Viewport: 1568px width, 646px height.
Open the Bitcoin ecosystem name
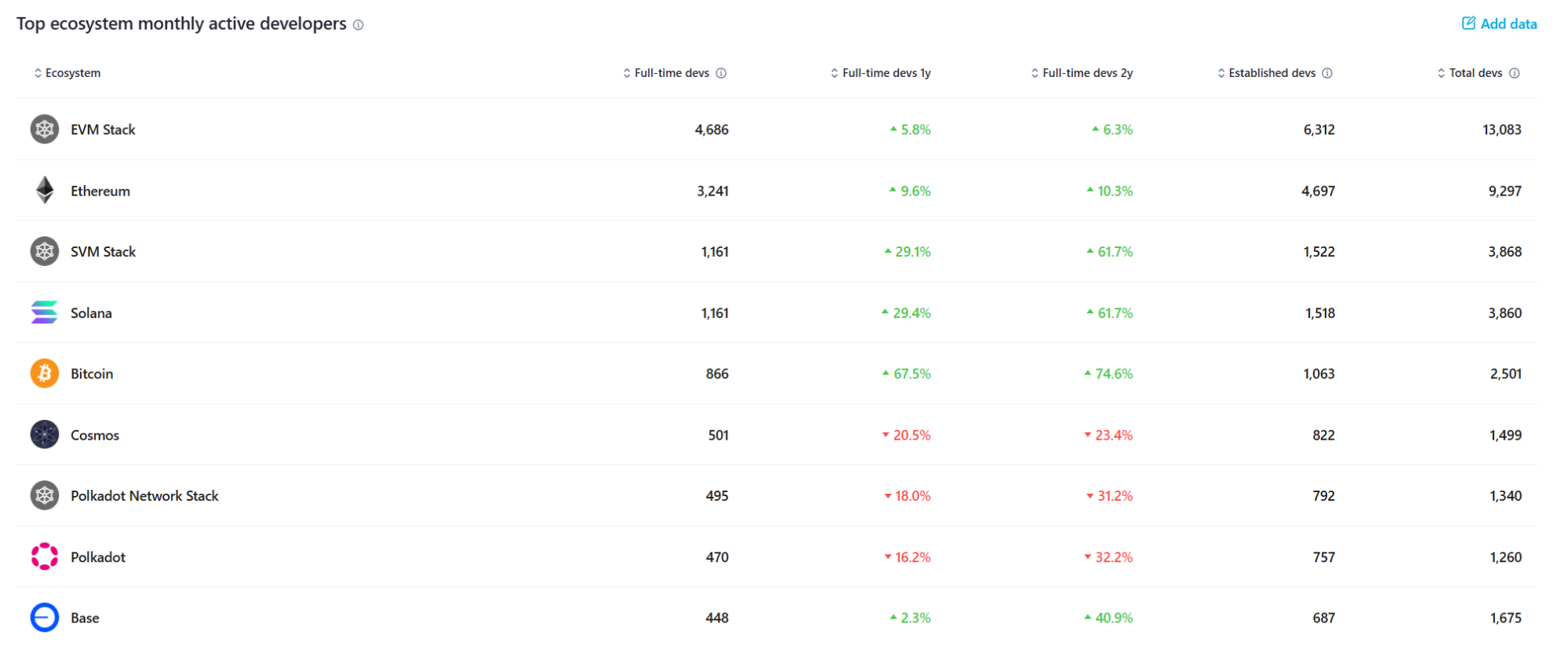[92, 374]
